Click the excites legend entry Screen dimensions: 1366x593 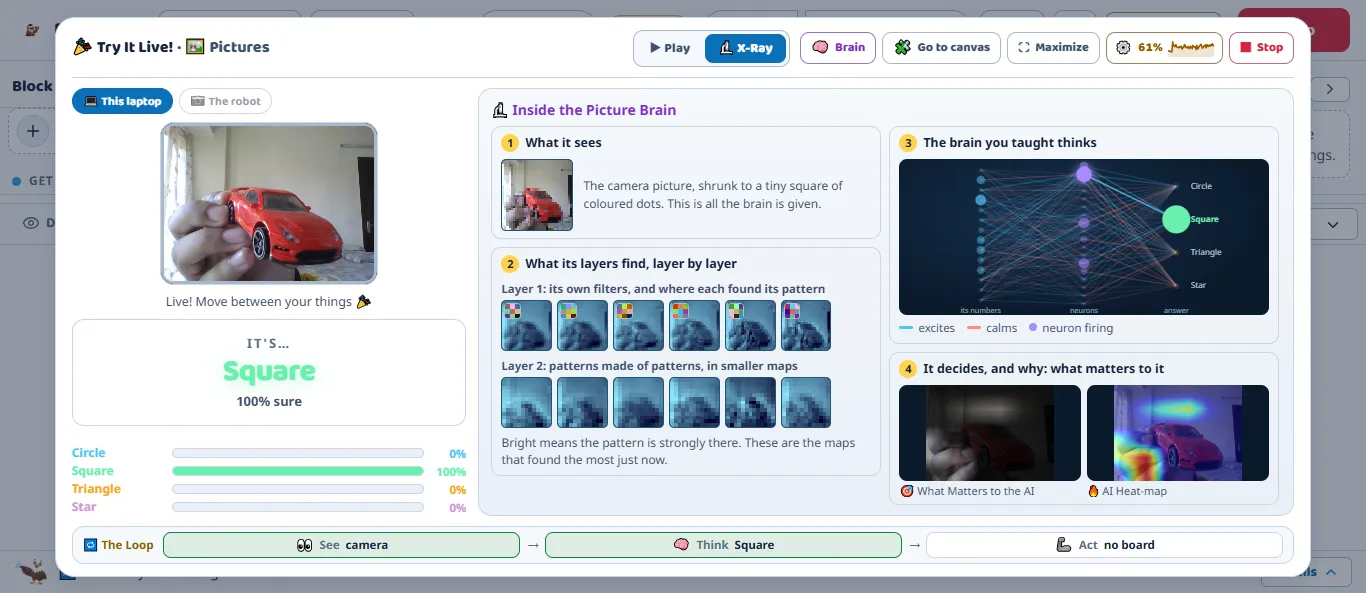(927, 328)
